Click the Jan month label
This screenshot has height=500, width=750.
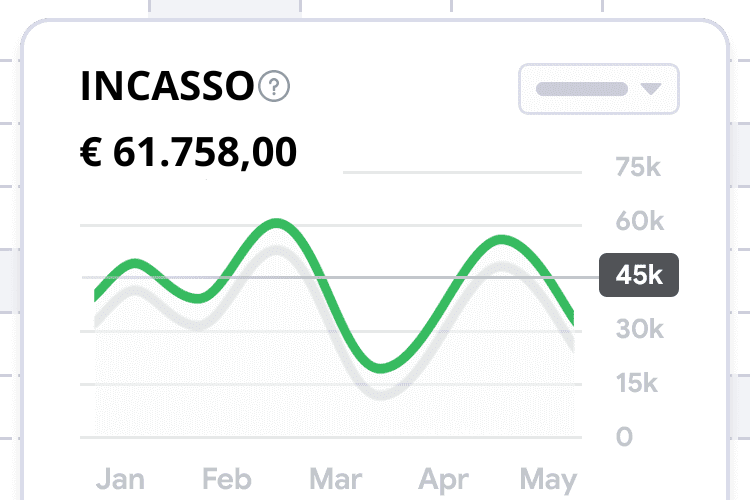coord(120,479)
